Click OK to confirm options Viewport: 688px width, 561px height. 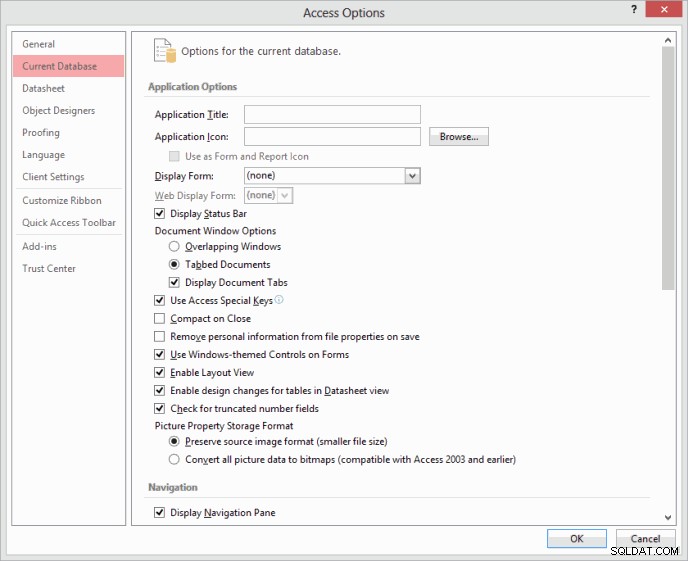tap(577, 538)
